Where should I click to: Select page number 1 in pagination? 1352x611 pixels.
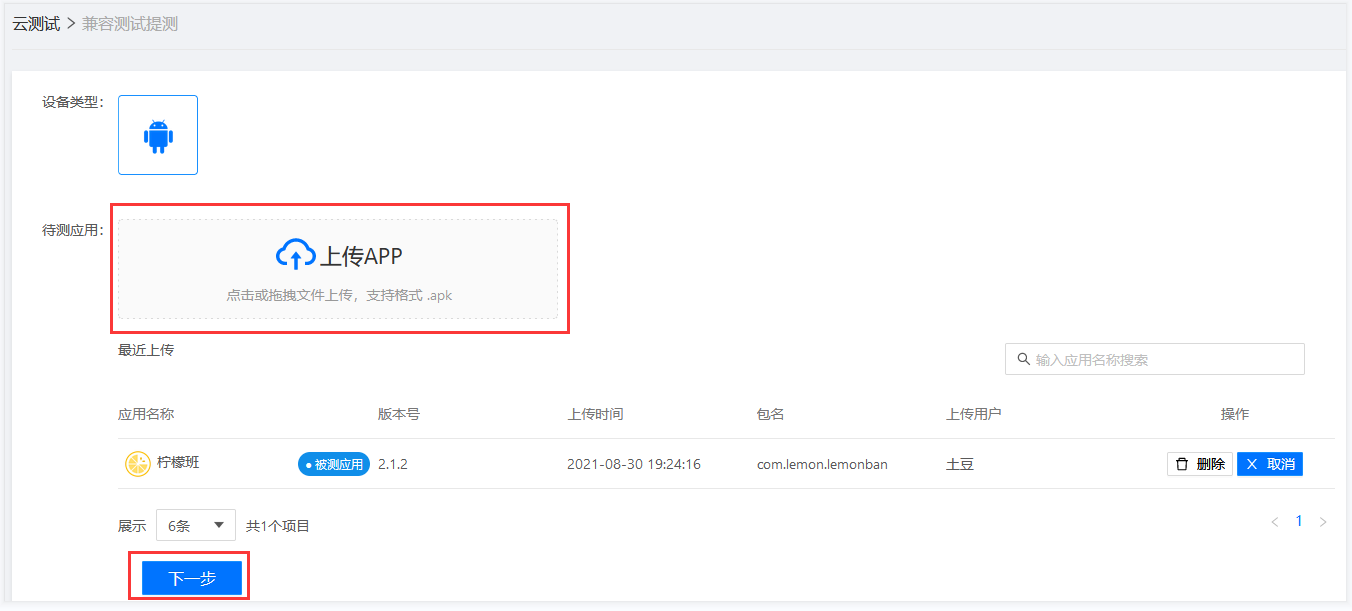(x=1299, y=521)
